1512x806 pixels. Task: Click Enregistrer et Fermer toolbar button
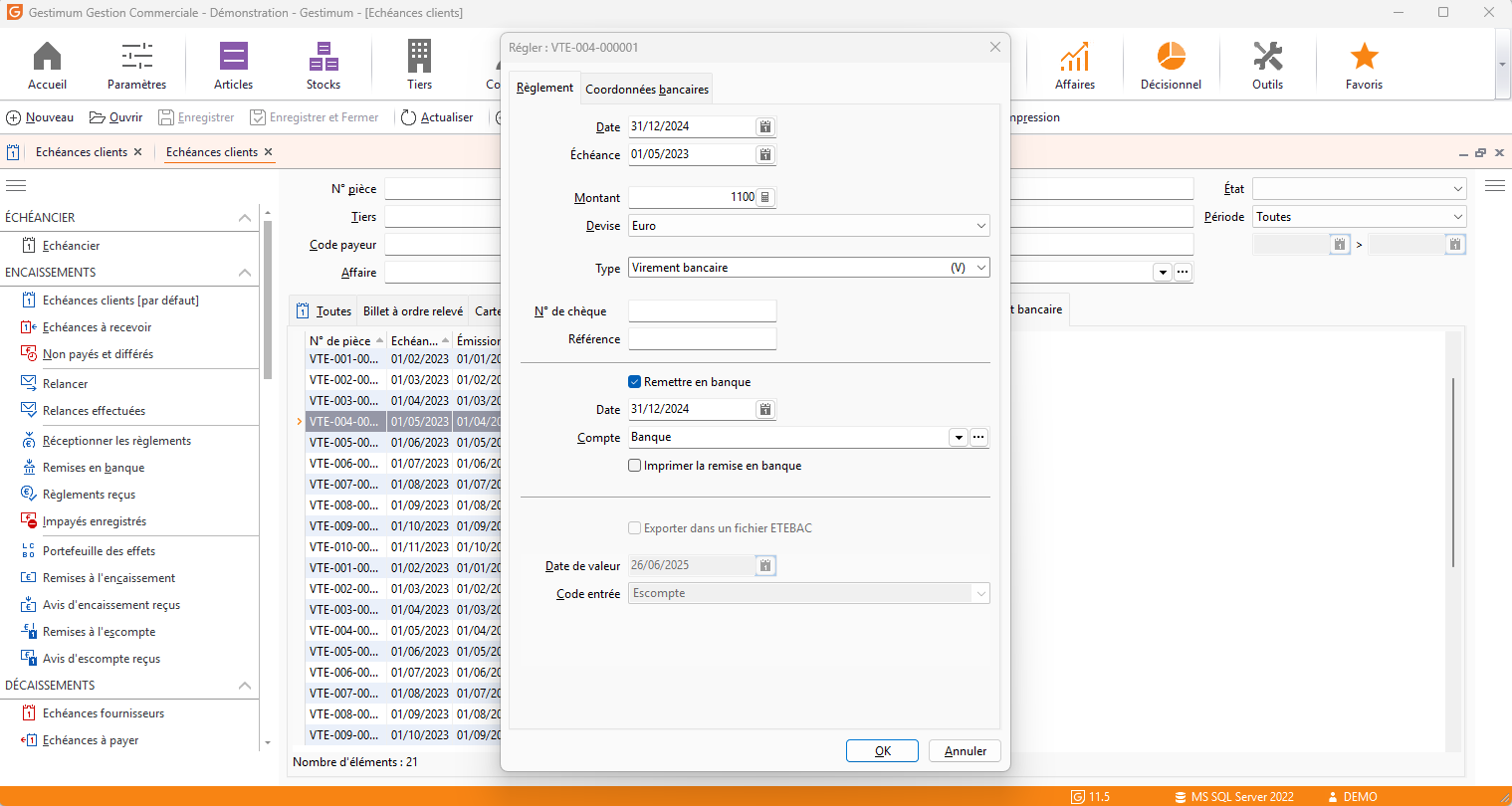click(x=315, y=117)
